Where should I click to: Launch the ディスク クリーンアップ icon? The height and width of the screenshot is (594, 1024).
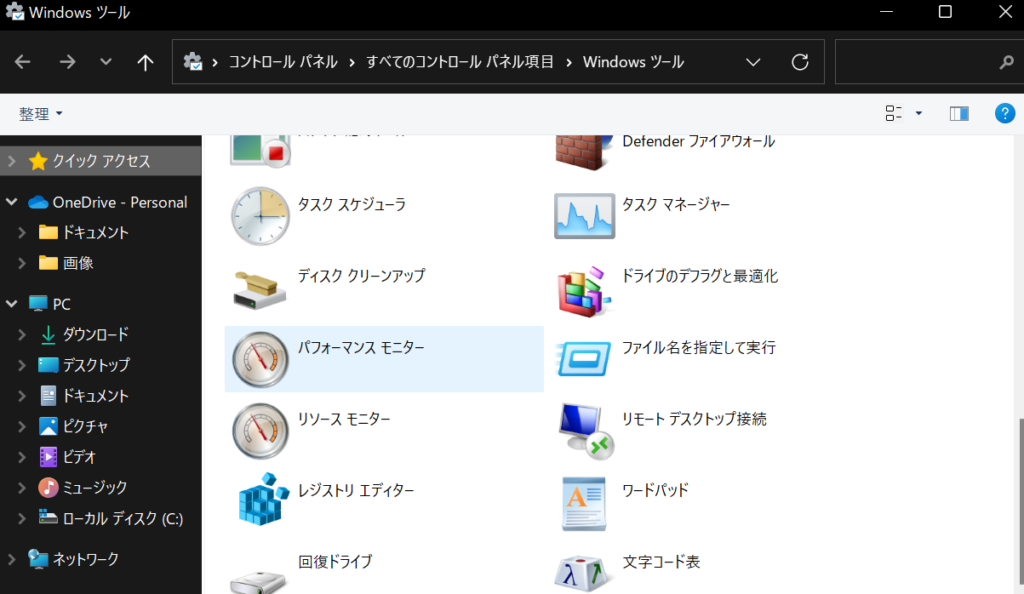click(259, 292)
